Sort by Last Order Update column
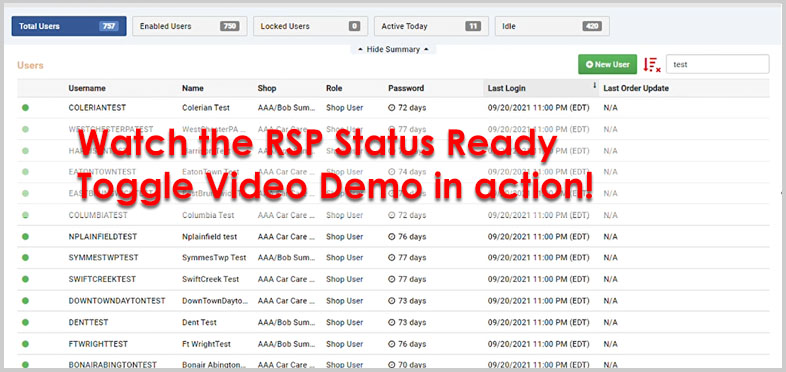 (x=636, y=88)
